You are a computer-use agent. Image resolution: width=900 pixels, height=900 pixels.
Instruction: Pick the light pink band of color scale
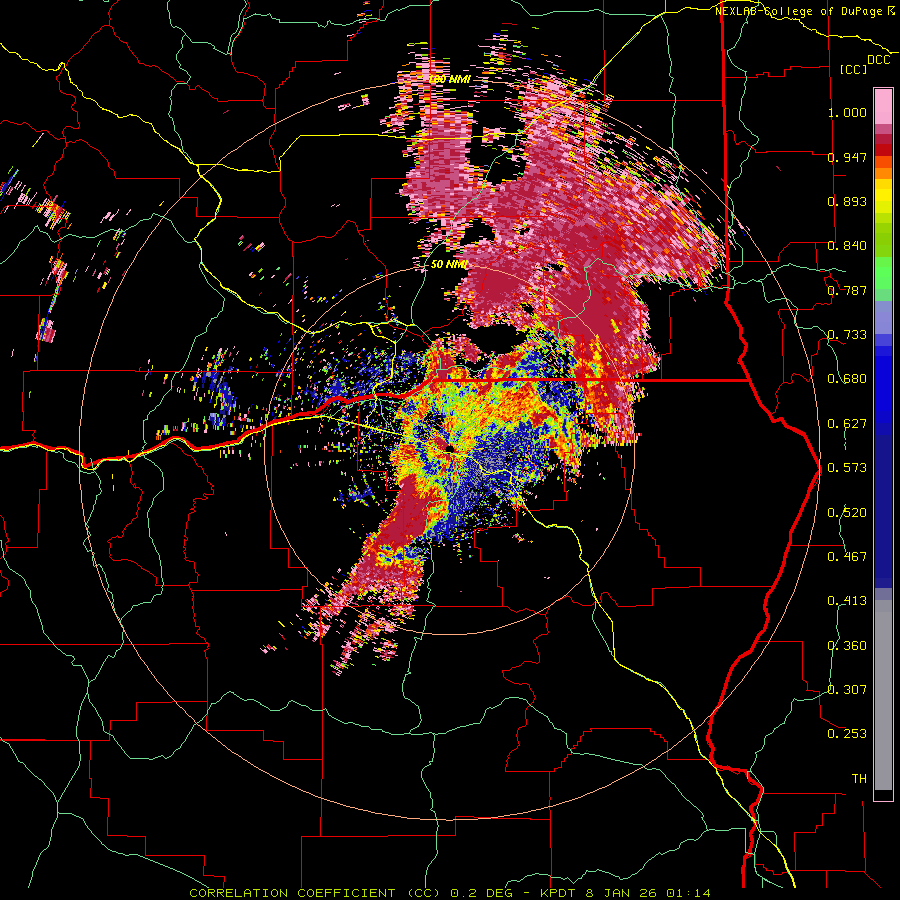pyautogui.click(x=883, y=107)
